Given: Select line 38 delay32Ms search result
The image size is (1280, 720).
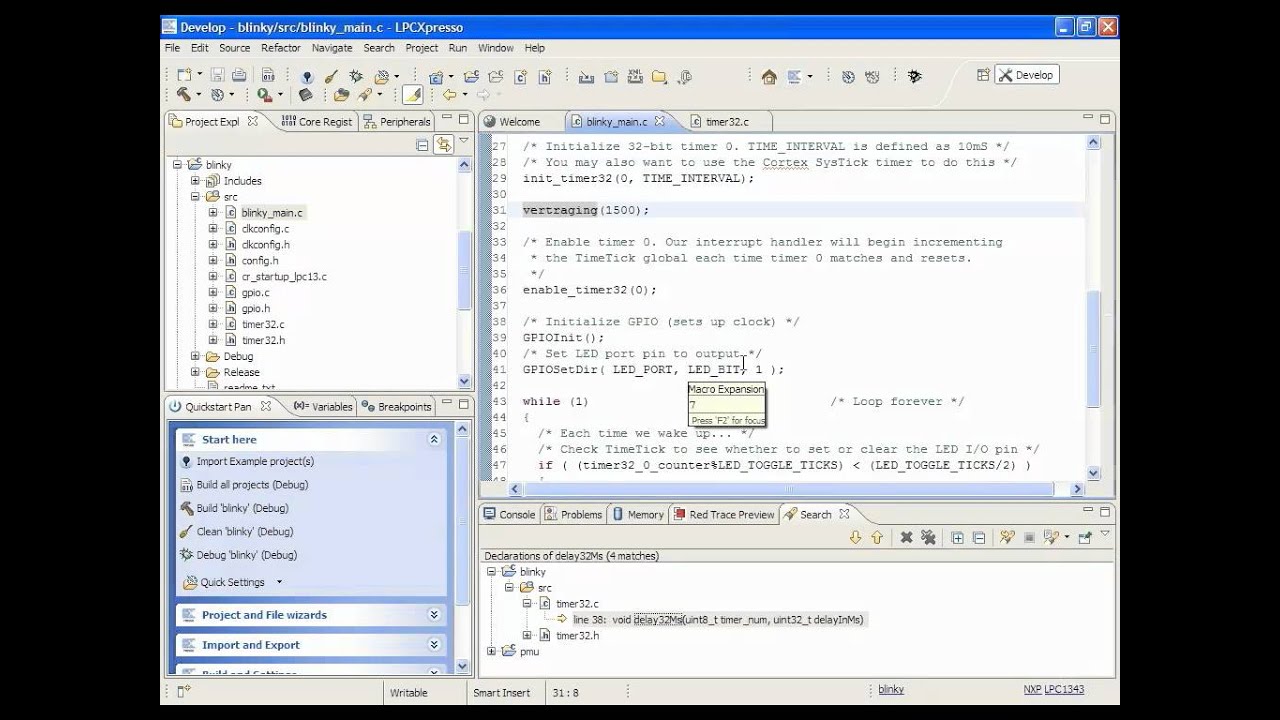Looking at the screenshot, I should (718, 620).
